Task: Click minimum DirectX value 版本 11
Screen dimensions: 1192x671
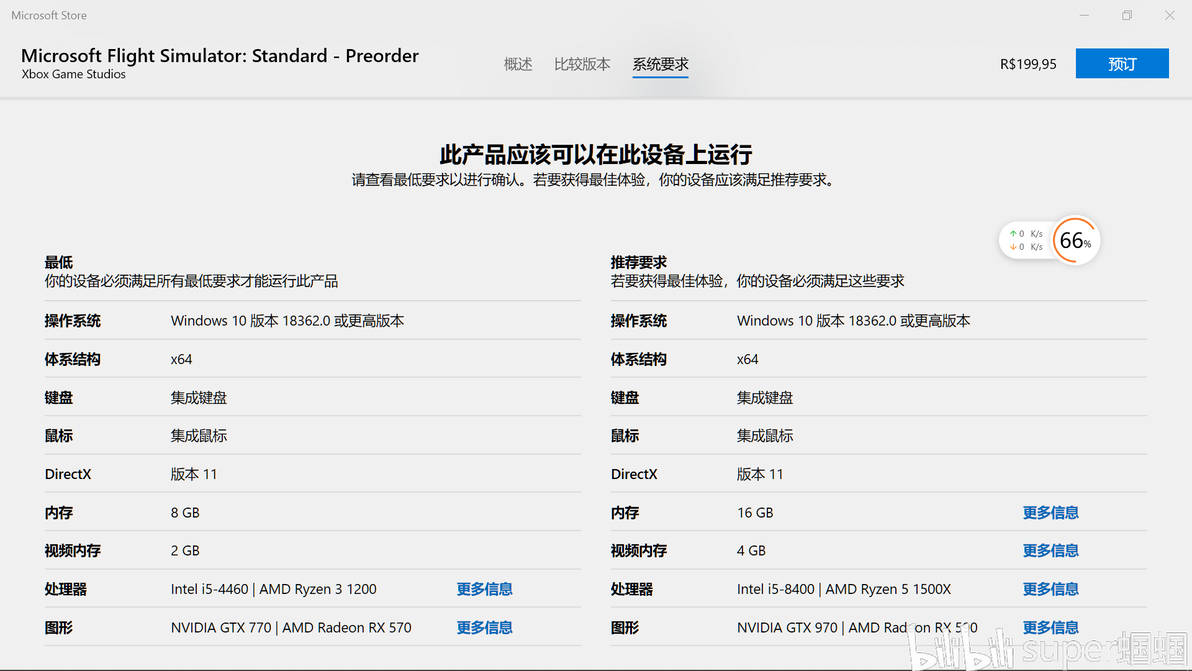Action: (194, 474)
